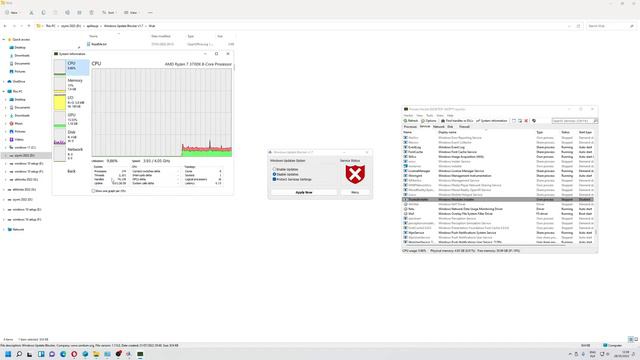Click the Share icon in Explorer toolbar
640x360 pixels.
[80, 13]
